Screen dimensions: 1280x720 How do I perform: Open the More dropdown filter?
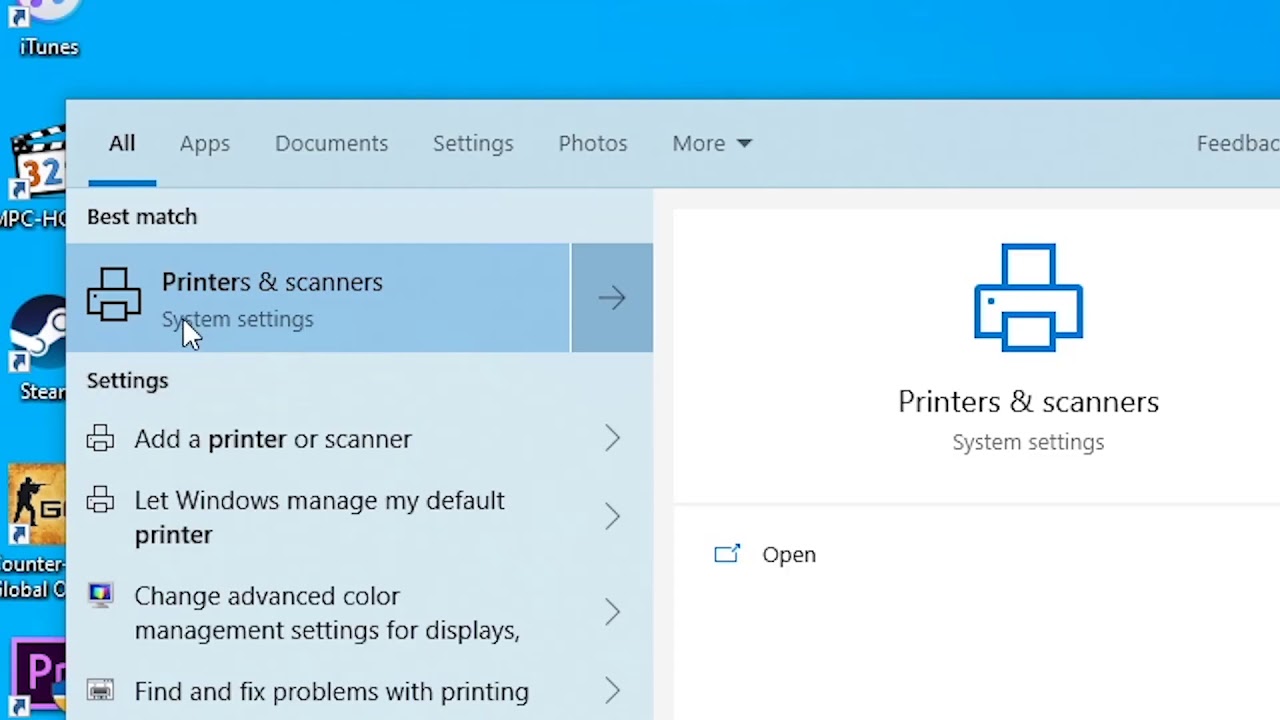tap(712, 143)
